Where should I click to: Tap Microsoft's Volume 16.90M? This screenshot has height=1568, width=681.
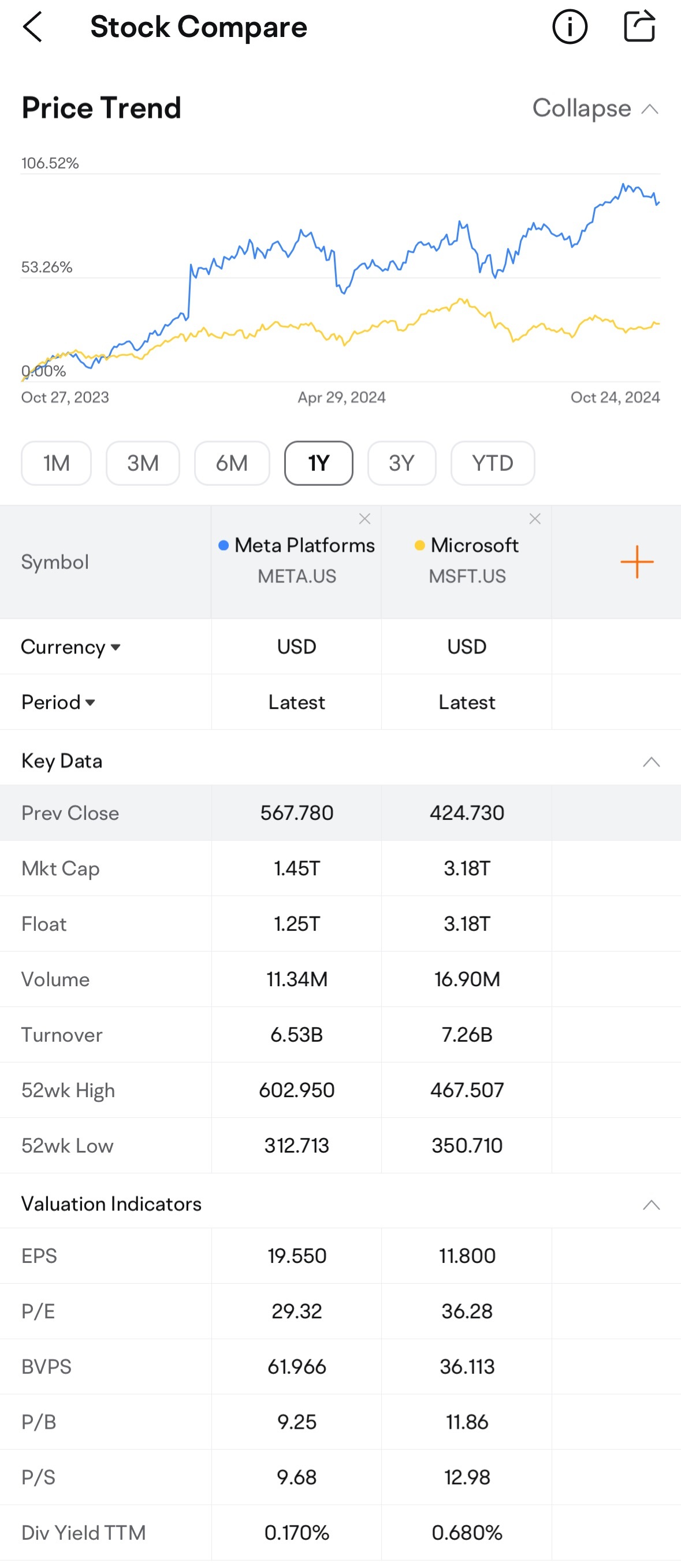click(467, 979)
